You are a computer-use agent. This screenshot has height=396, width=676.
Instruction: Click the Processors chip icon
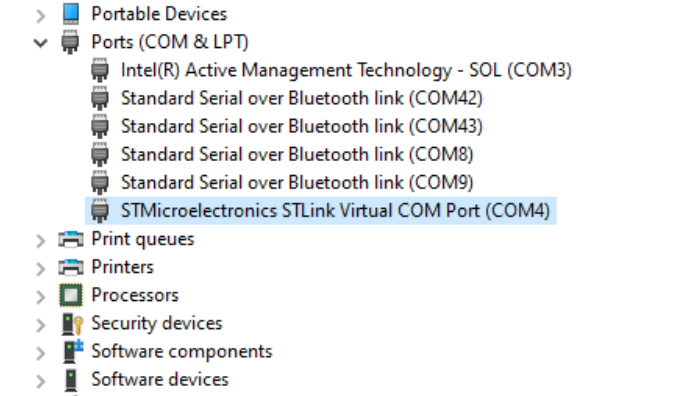(71, 295)
